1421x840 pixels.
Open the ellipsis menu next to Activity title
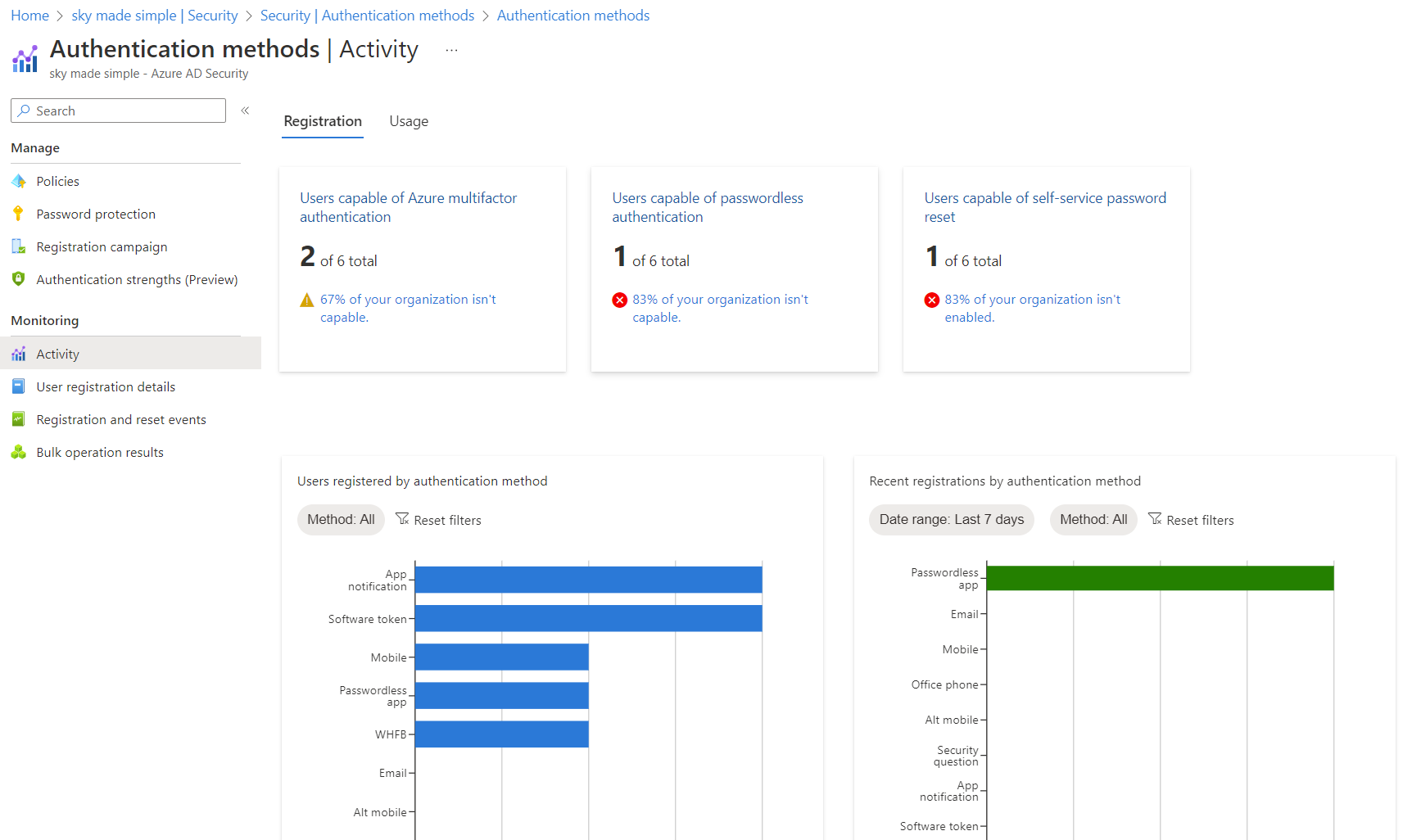pyautogui.click(x=450, y=49)
